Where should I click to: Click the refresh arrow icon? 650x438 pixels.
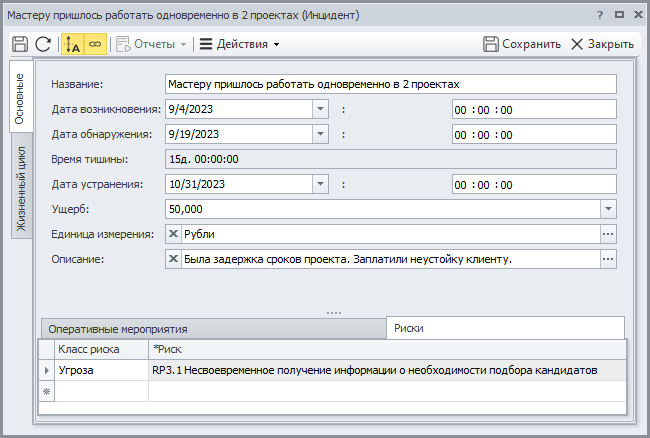click(42, 44)
